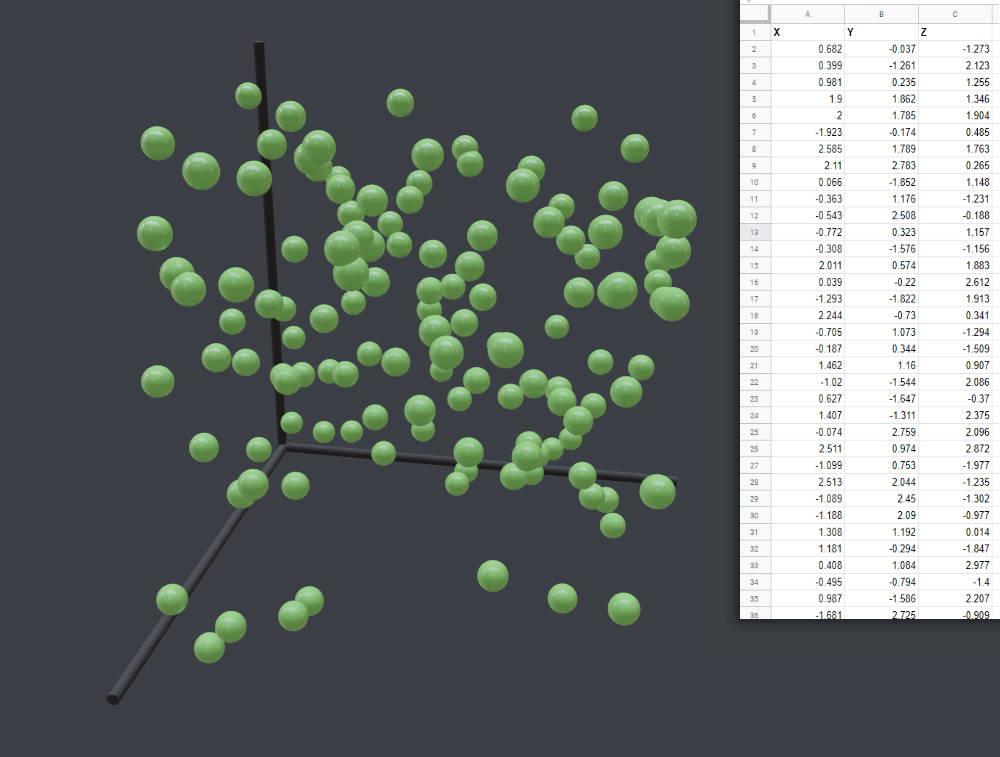Select cell containing 2.244

pyautogui.click(x=807, y=315)
